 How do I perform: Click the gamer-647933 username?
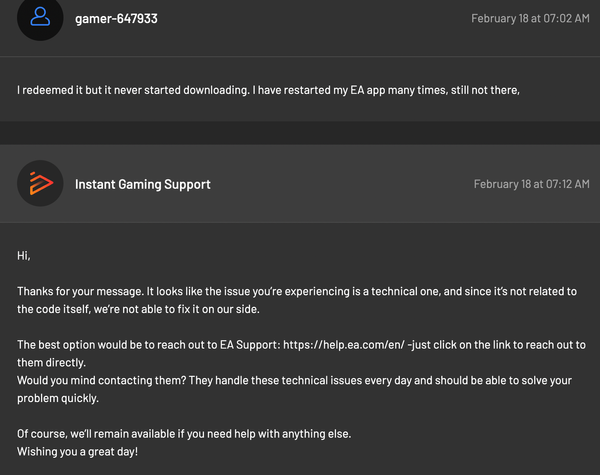pyautogui.click(x=116, y=18)
